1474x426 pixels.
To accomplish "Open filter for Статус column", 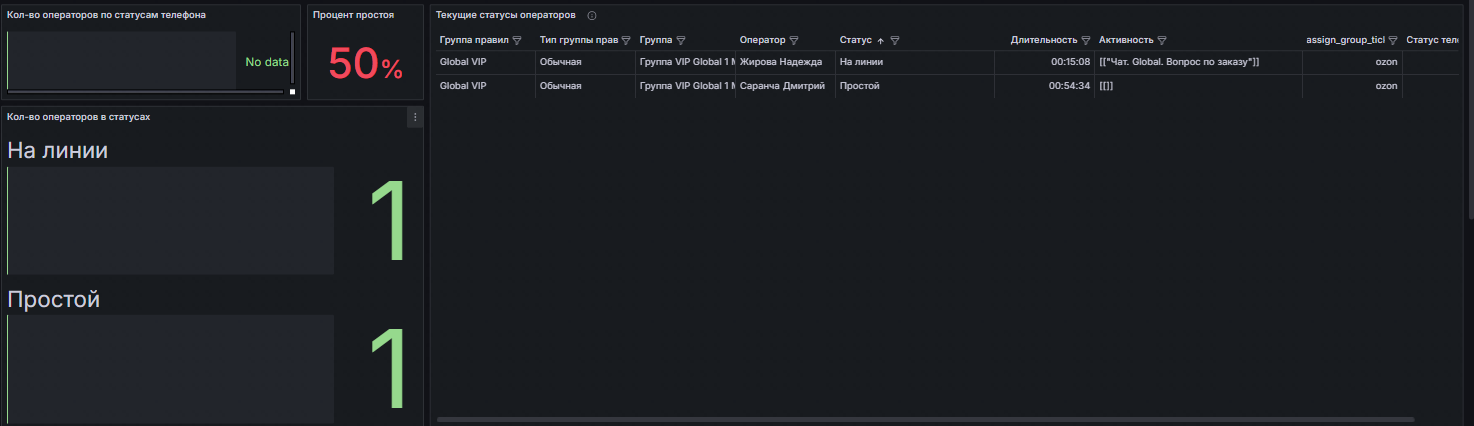I will [x=895, y=41].
